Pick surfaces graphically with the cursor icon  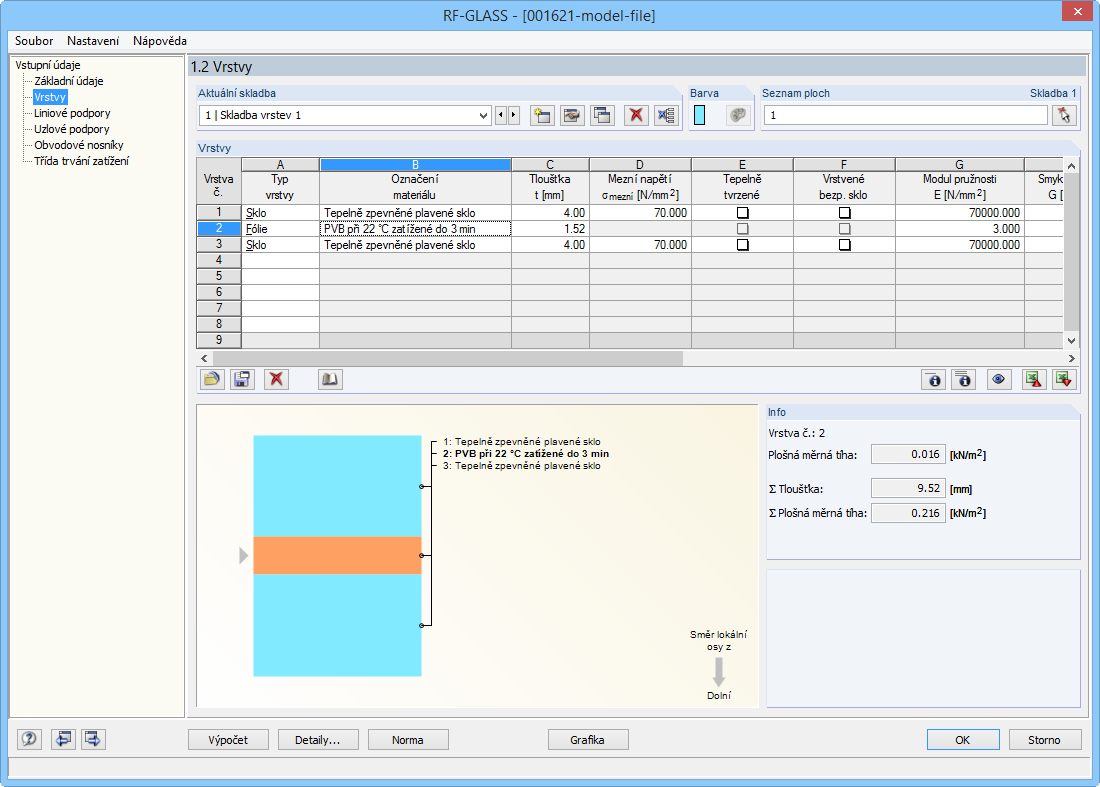[1064, 115]
